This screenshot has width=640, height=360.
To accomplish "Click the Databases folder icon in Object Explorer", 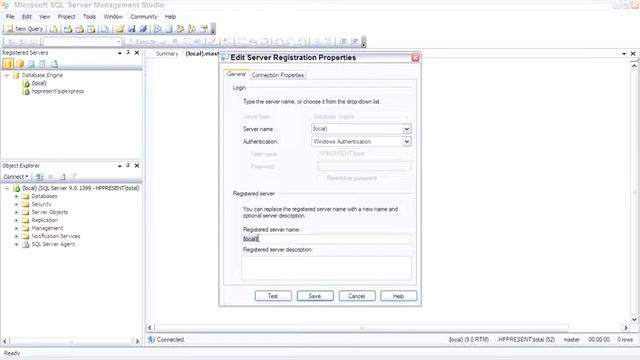I will (25, 196).
